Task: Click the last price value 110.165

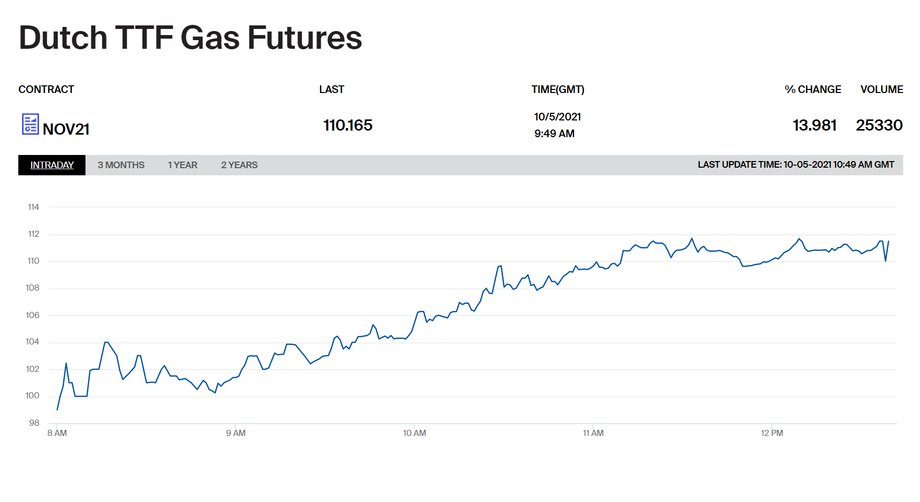Action: (348, 125)
